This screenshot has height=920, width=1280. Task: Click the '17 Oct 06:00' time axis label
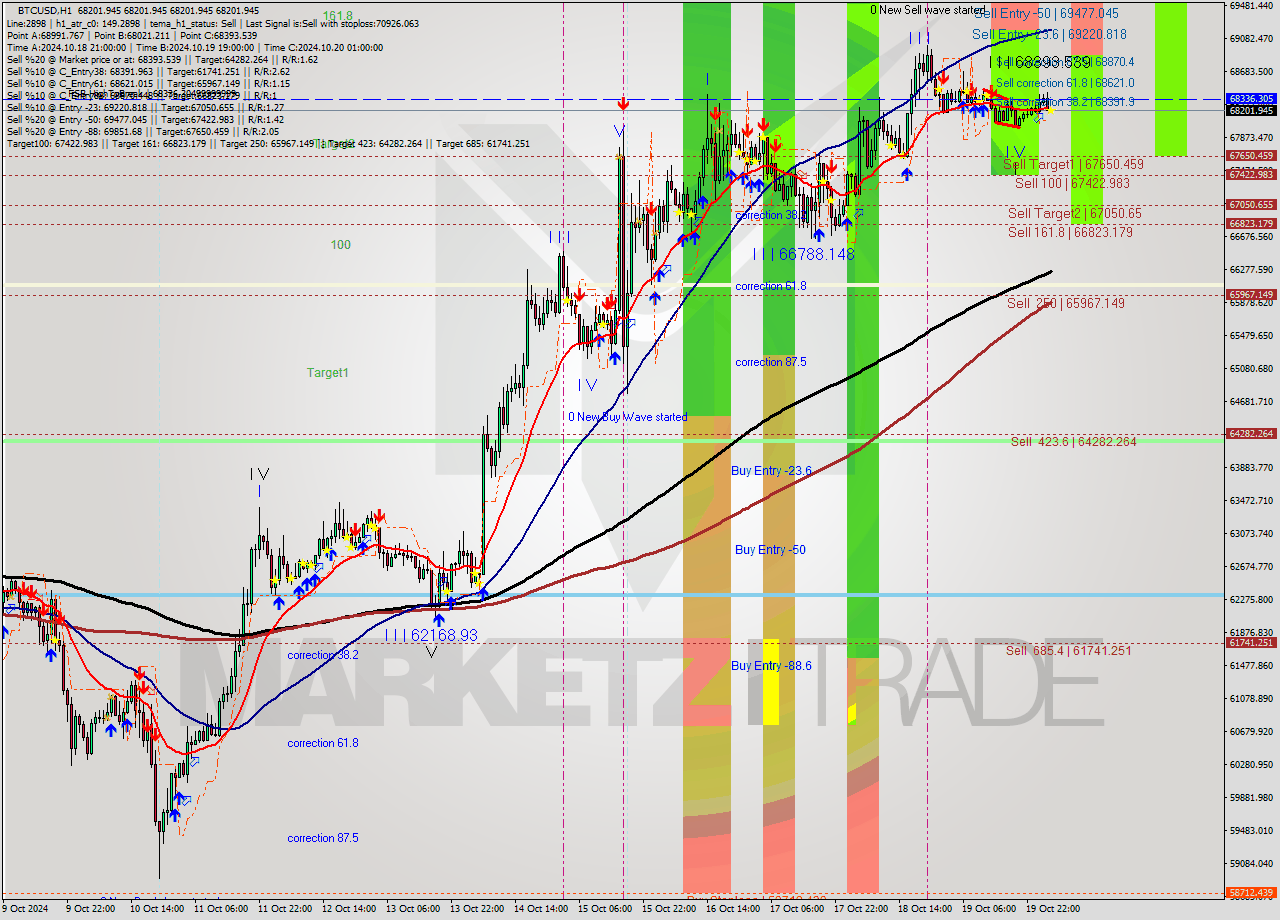click(797, 909)
